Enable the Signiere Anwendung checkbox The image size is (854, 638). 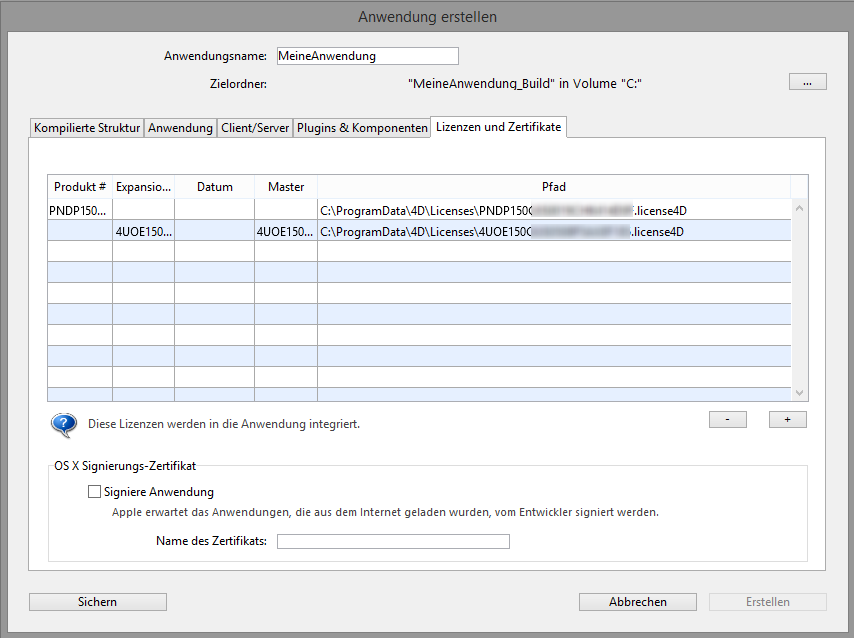95,492
